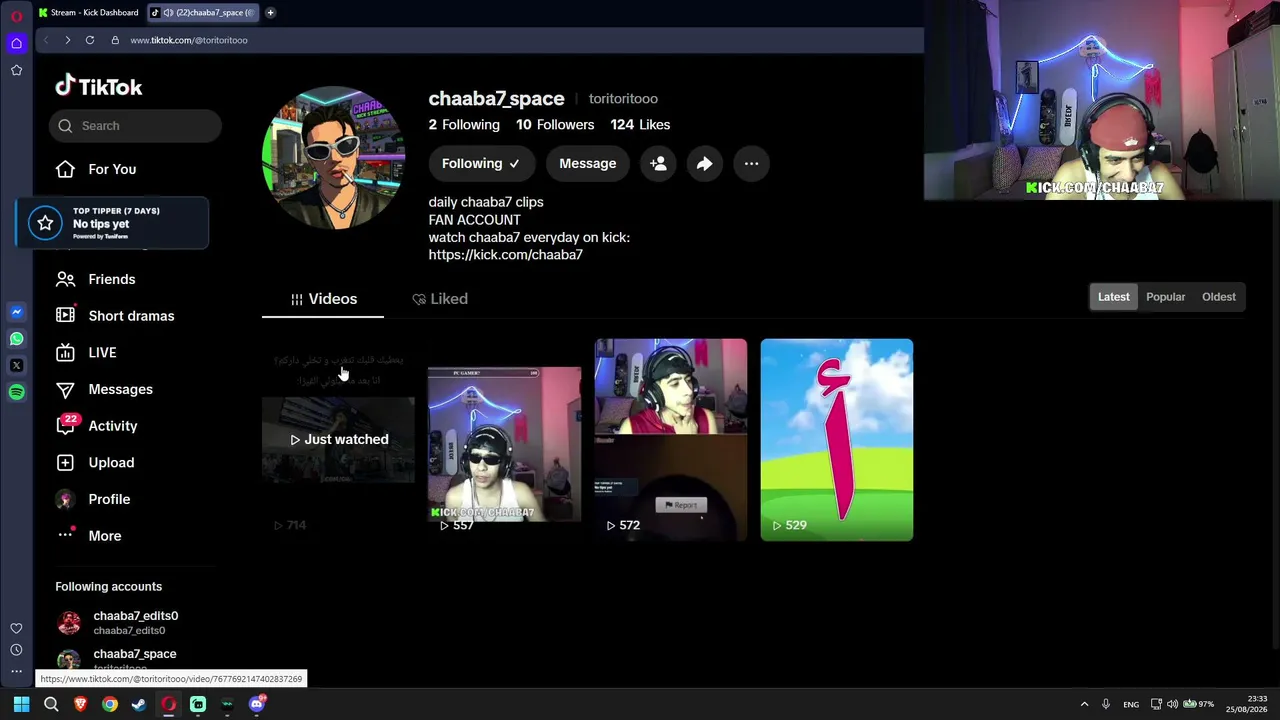Open the Just watched video thumbnail
The image size is (1280, 720).
coord(338,440)
